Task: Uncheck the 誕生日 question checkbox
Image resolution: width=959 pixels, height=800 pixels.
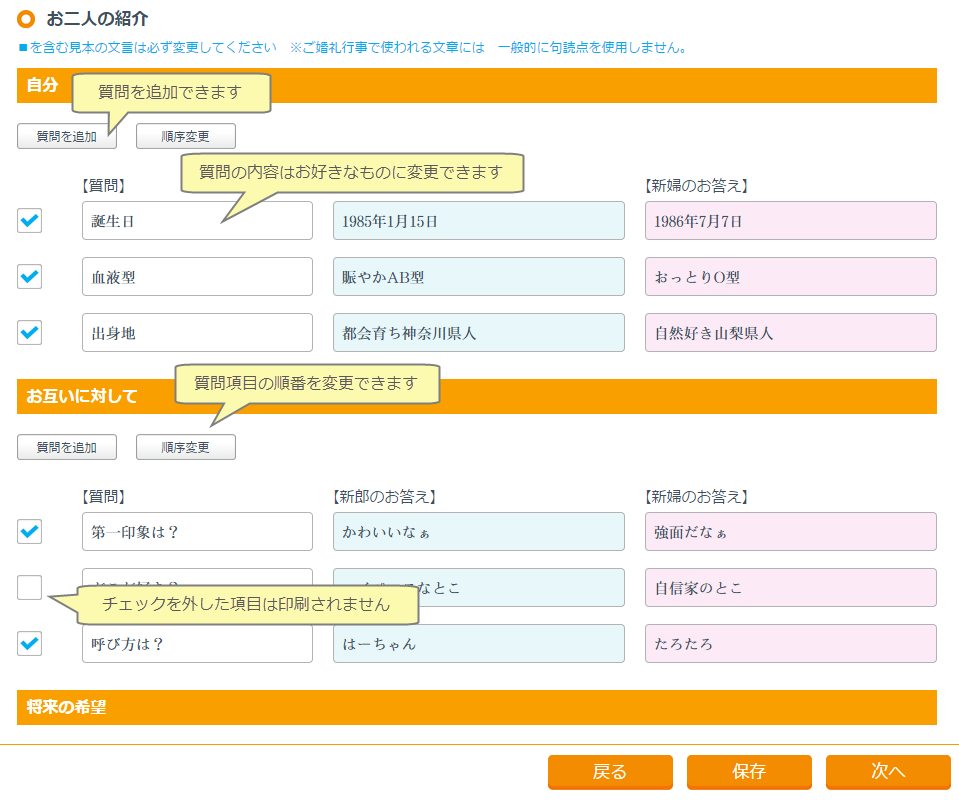Action: pyautogui.click(x=30, y=221)
